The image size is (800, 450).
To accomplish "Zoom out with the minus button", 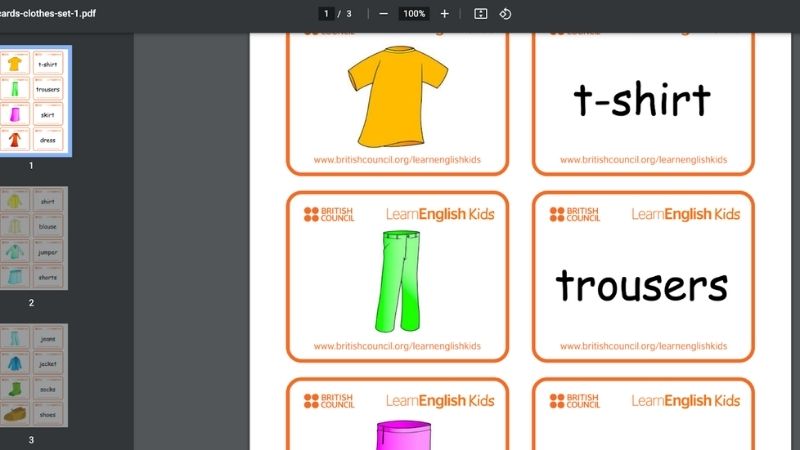I will (x=384, y=14).
